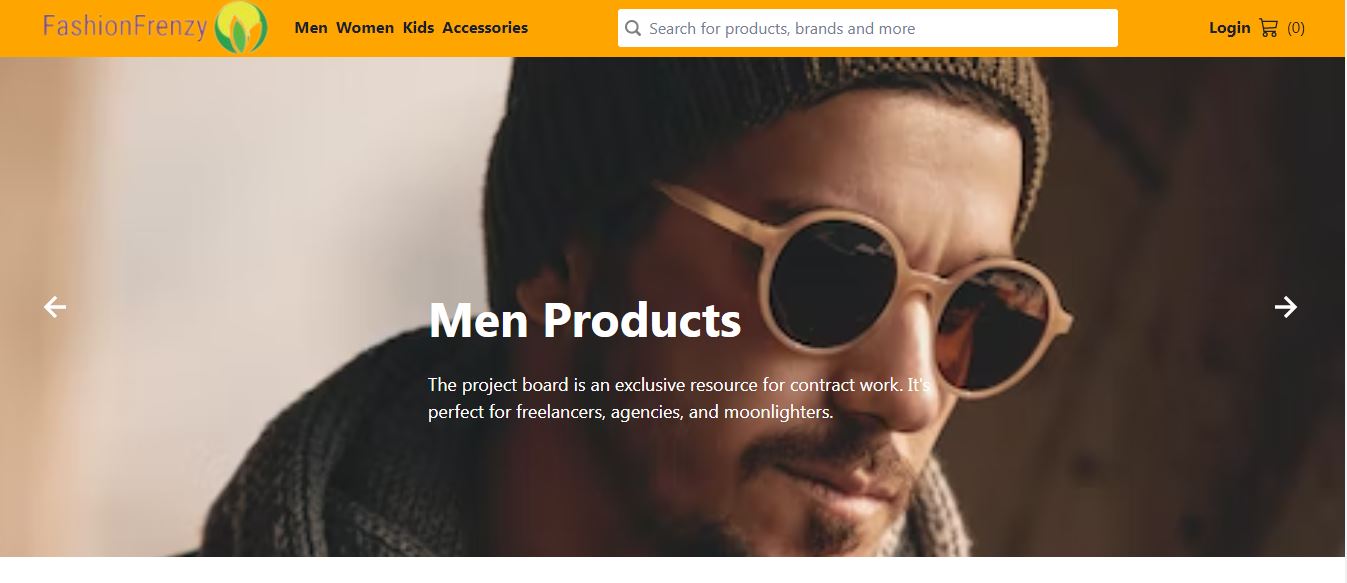Click the shopping cart icon
The height and width of the screenshot is (583, 1347).
(x=1268, y=28)
